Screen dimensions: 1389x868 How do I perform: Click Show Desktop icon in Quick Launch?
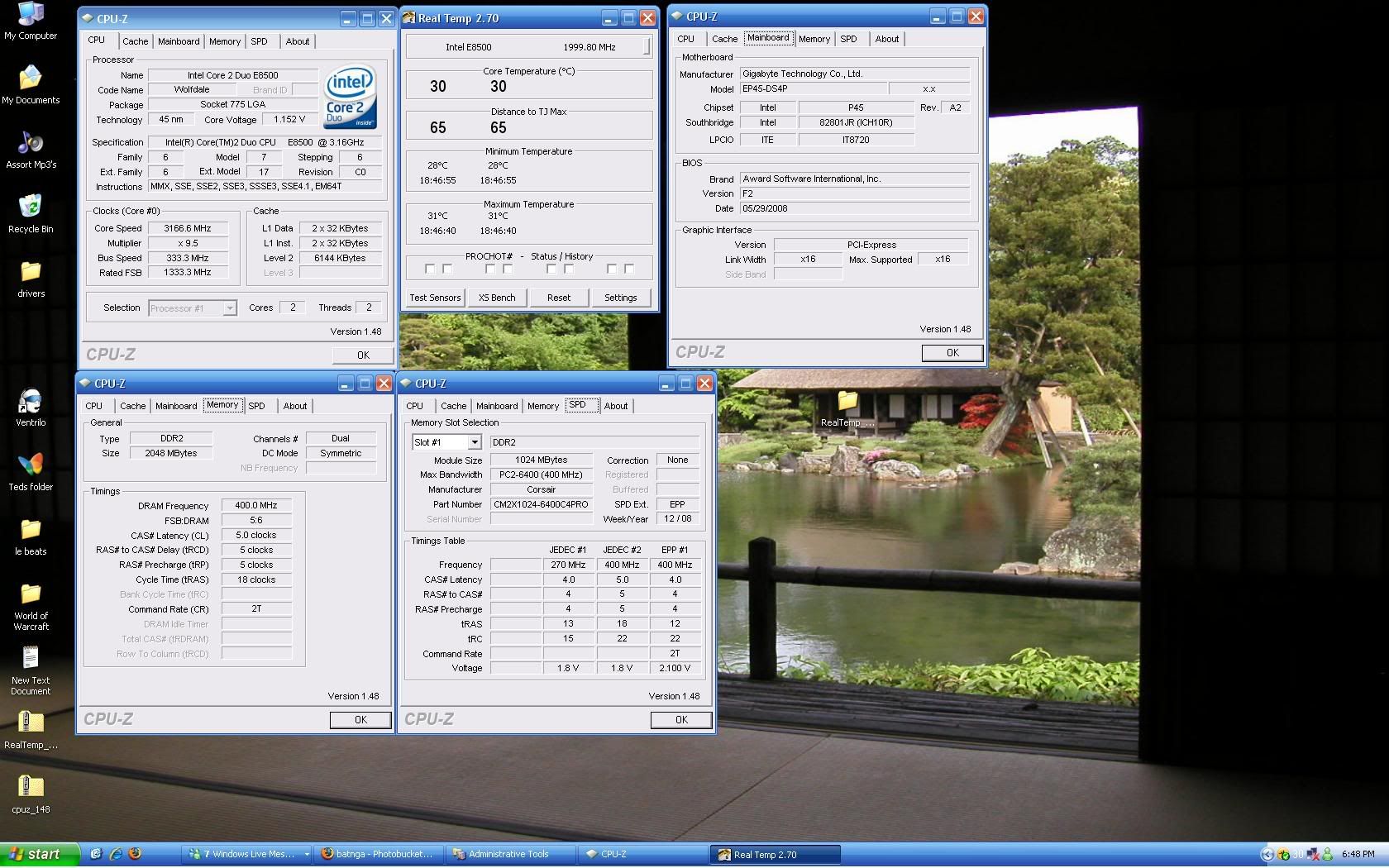click(97, 854)
